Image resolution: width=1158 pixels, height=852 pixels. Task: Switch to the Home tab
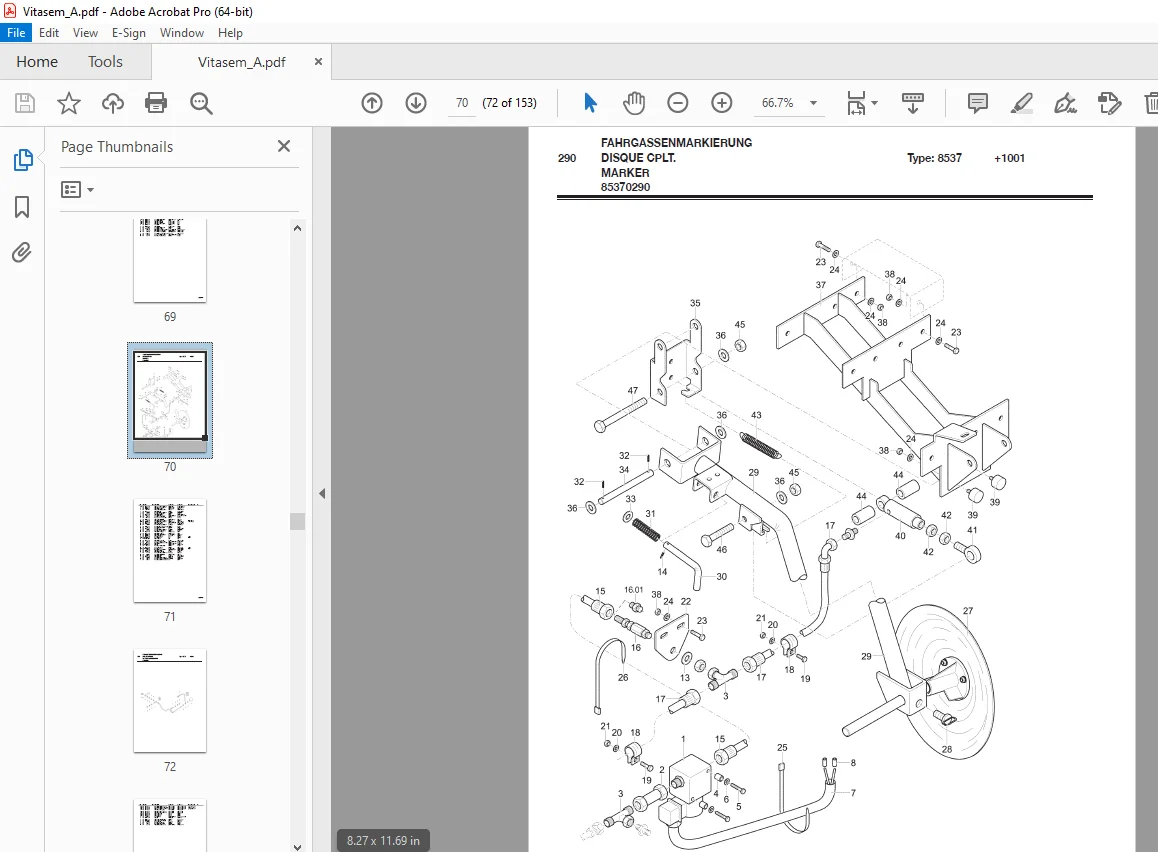pyautogui.click(x=37, y=62)
